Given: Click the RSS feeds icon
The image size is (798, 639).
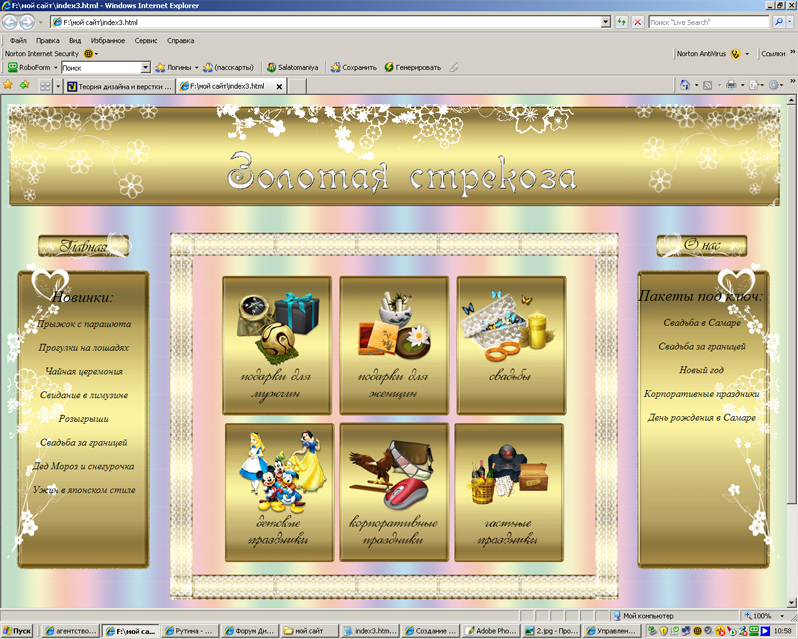Looking at the screenshot, I should click(707, 85).
